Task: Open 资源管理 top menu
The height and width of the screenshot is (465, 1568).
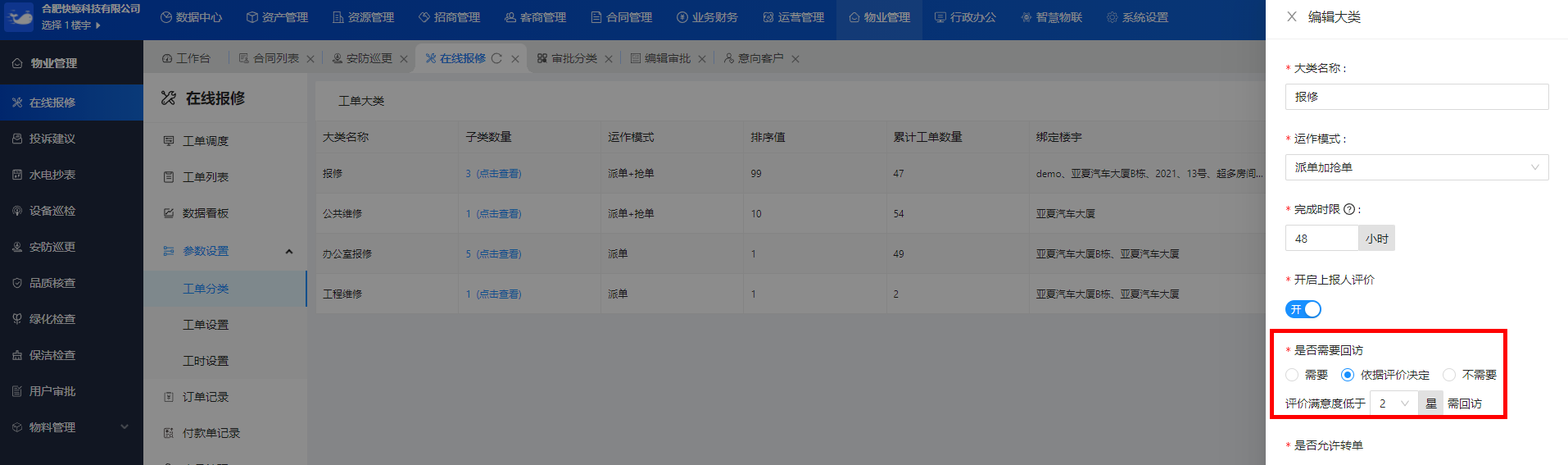Action: [363, 17]
